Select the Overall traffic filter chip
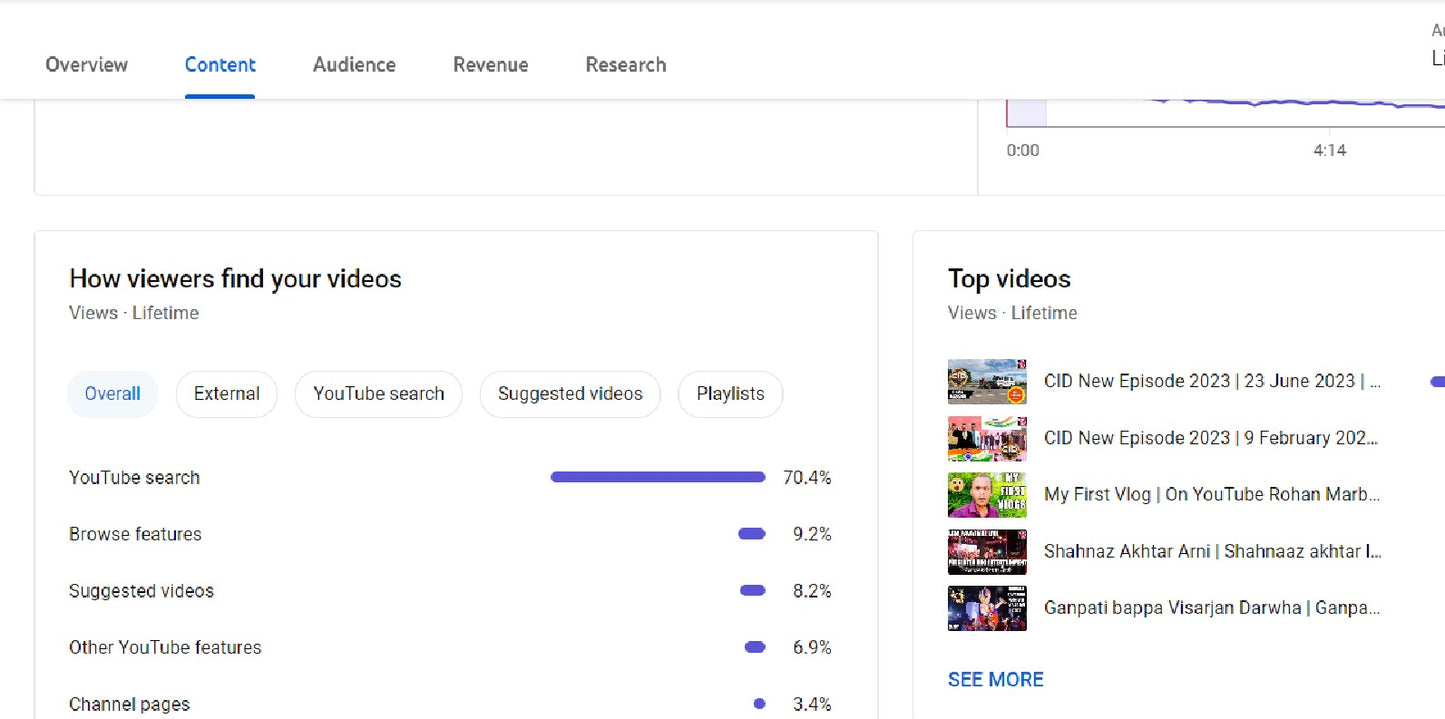1445x719 pixels. 112,393
